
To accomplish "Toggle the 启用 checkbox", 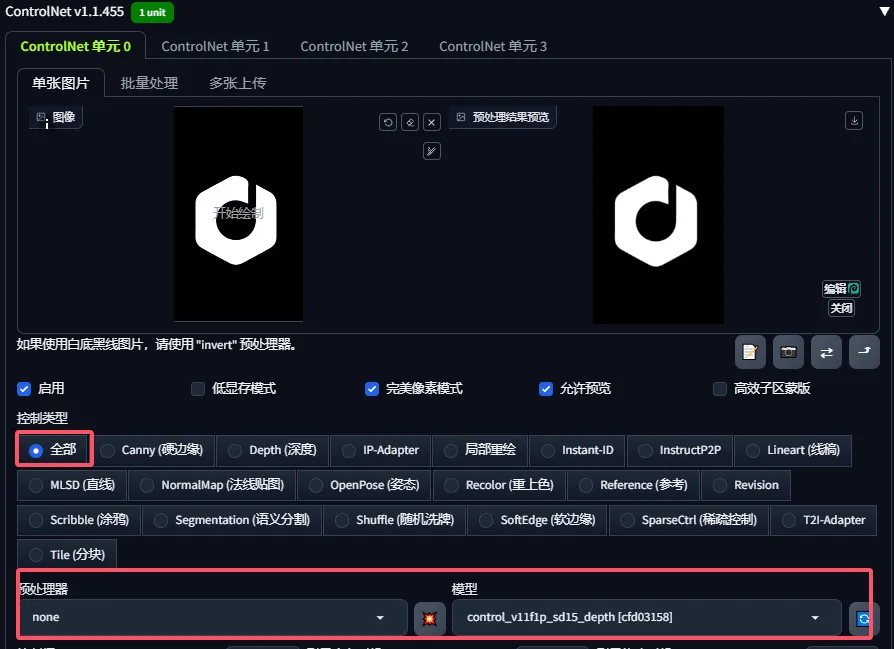I will (24, 389).
